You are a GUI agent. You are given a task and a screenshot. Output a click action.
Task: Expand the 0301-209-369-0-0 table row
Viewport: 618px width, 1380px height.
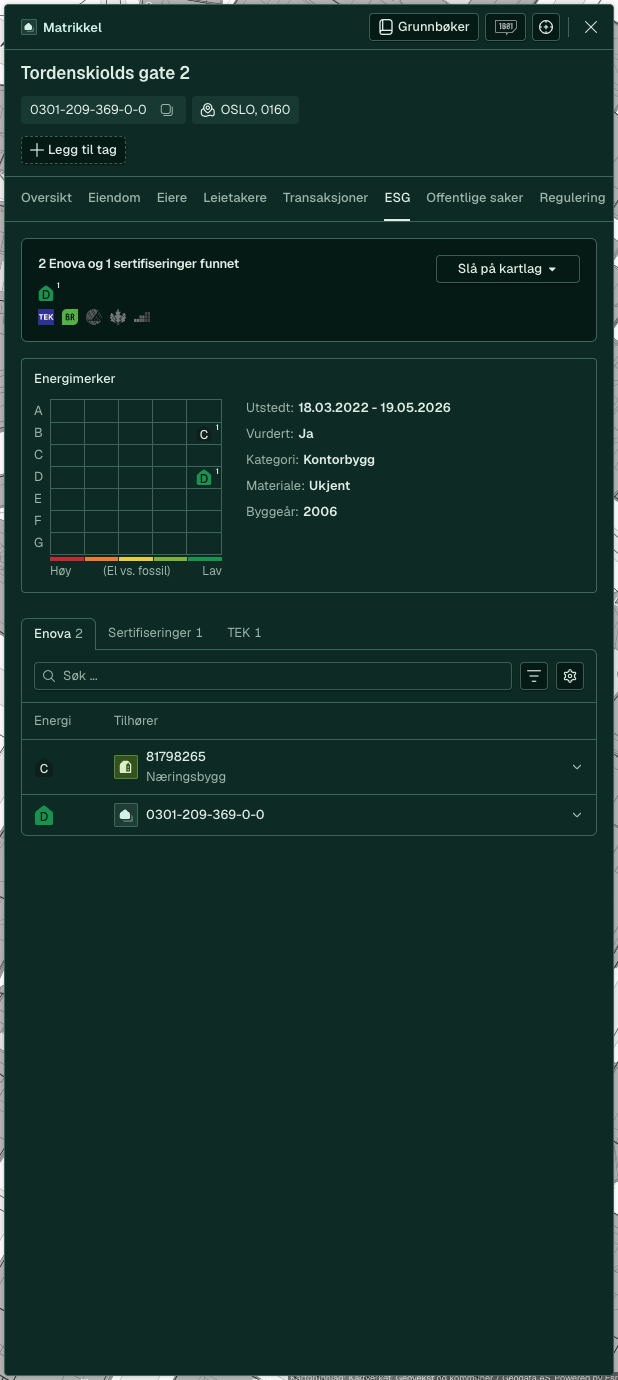pos(577,815)
